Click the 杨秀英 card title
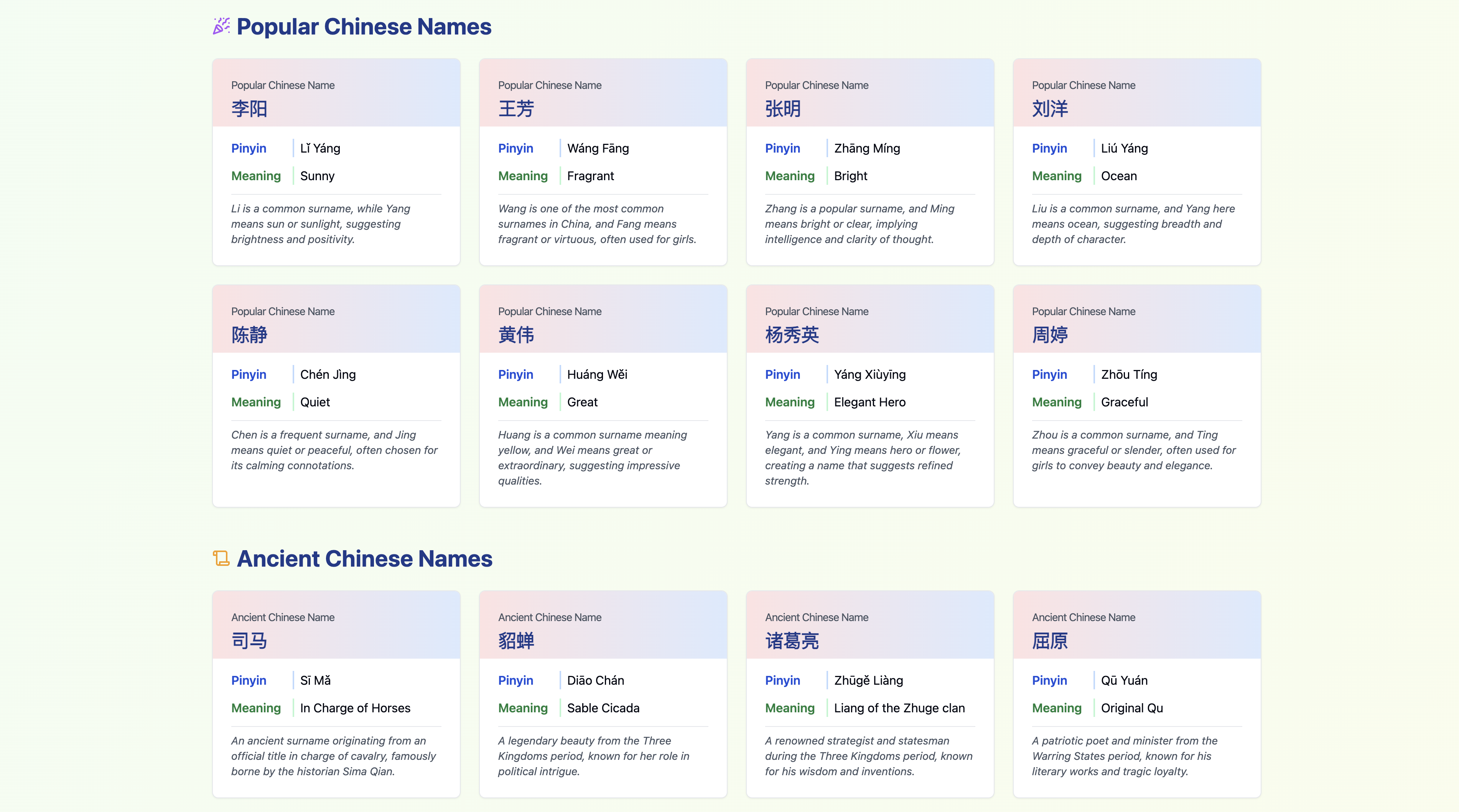The height and width of the screenshot is (812, 1459). 792,335
